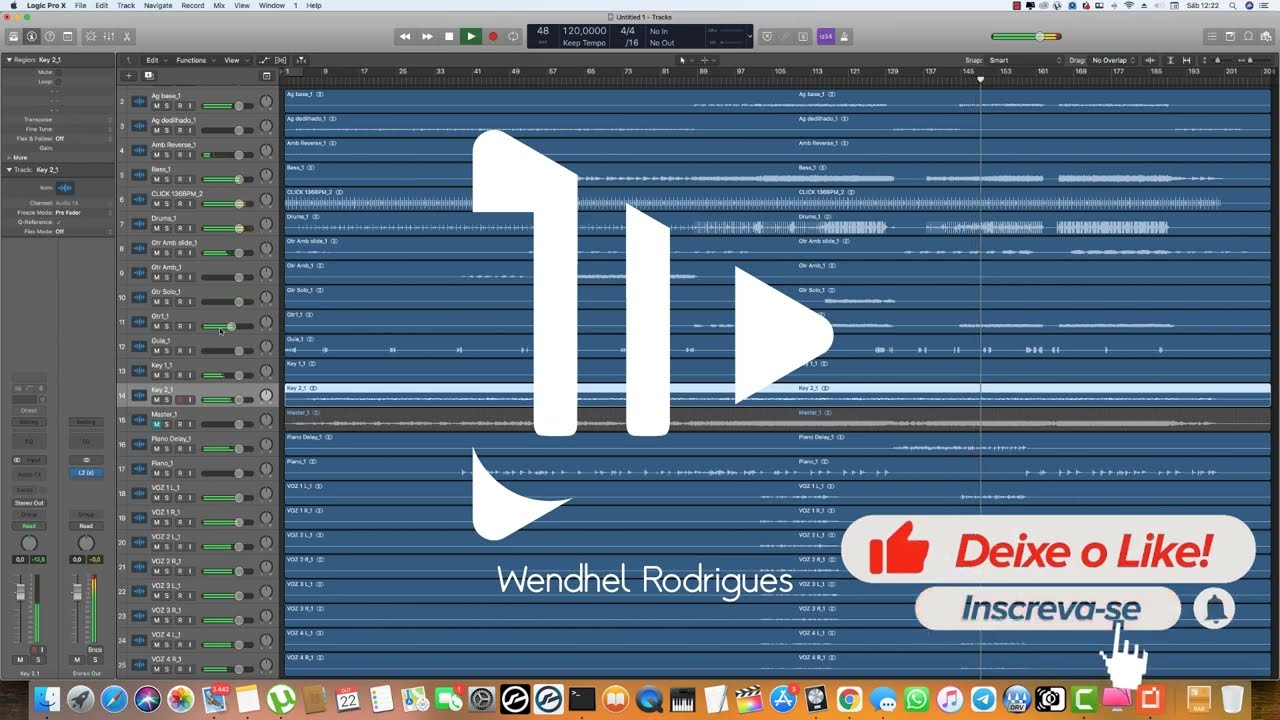Screen dimensions: 1280x720
Task: Solo the Bass_1 track
Action: click(x=167, y=179)
